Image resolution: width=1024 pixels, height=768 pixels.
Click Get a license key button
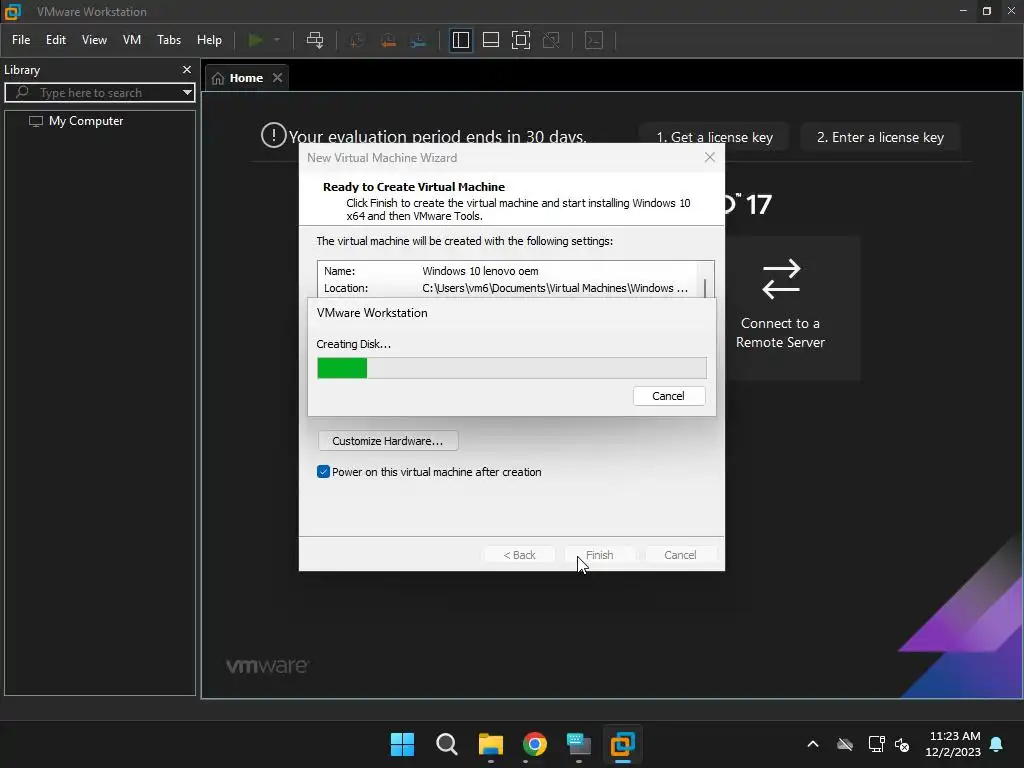click(714, 137)
